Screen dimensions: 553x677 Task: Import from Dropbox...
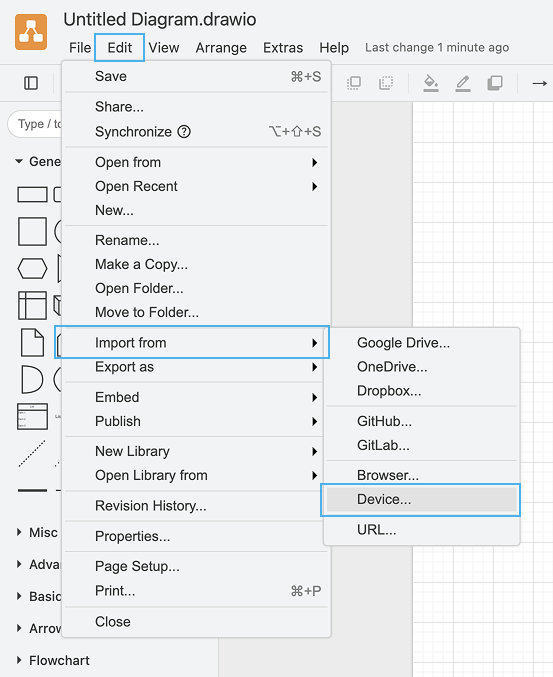(x=422, y=391)
